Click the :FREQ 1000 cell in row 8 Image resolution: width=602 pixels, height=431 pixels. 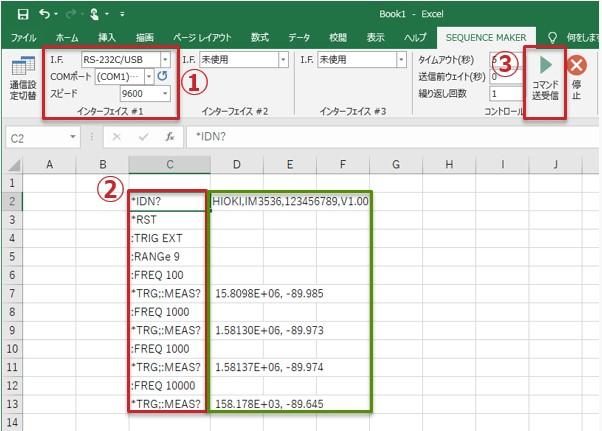[x=168, y=312]
